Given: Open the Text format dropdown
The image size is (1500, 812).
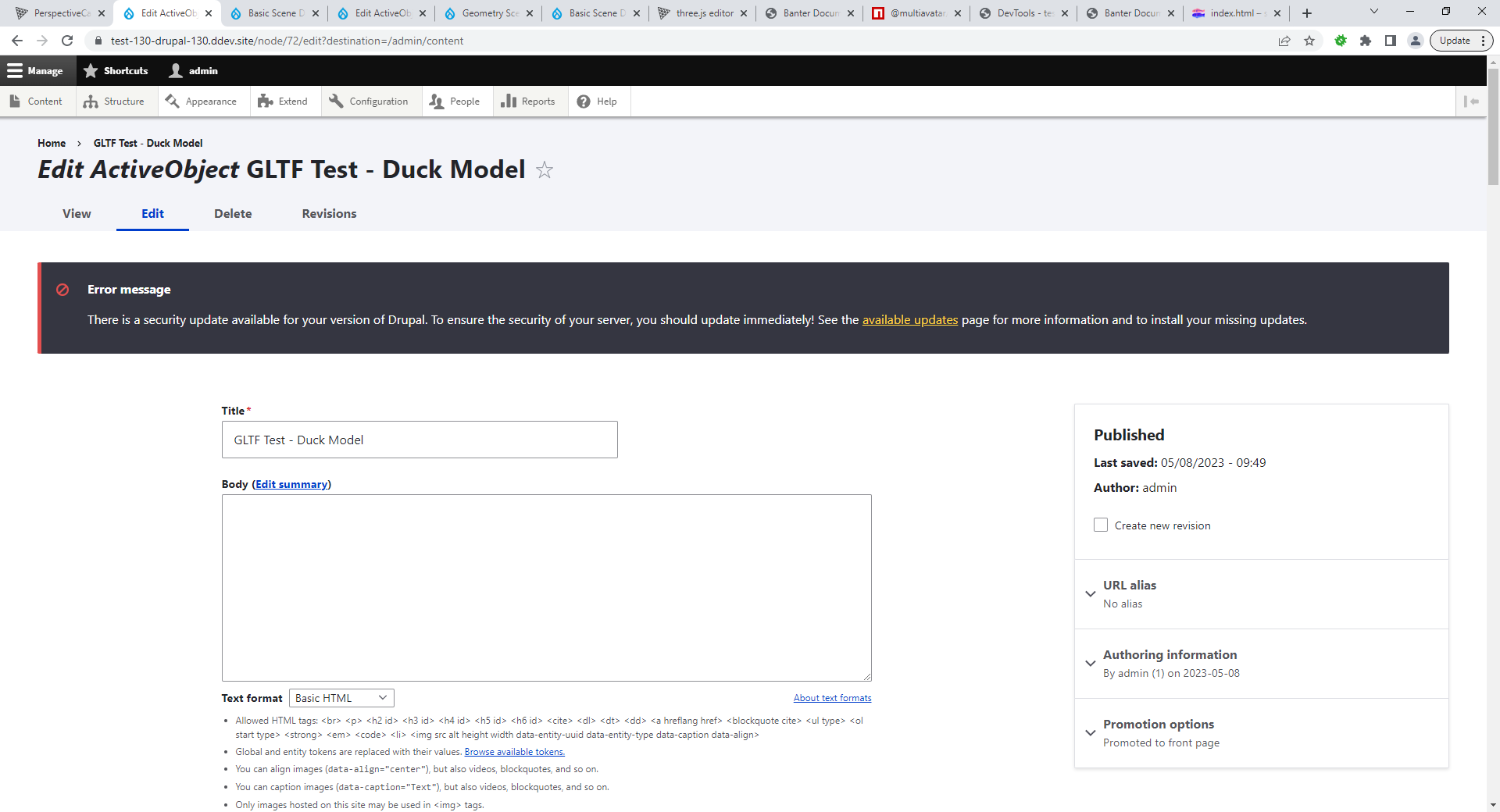Looking at the screenshot, I should [341, 698].
